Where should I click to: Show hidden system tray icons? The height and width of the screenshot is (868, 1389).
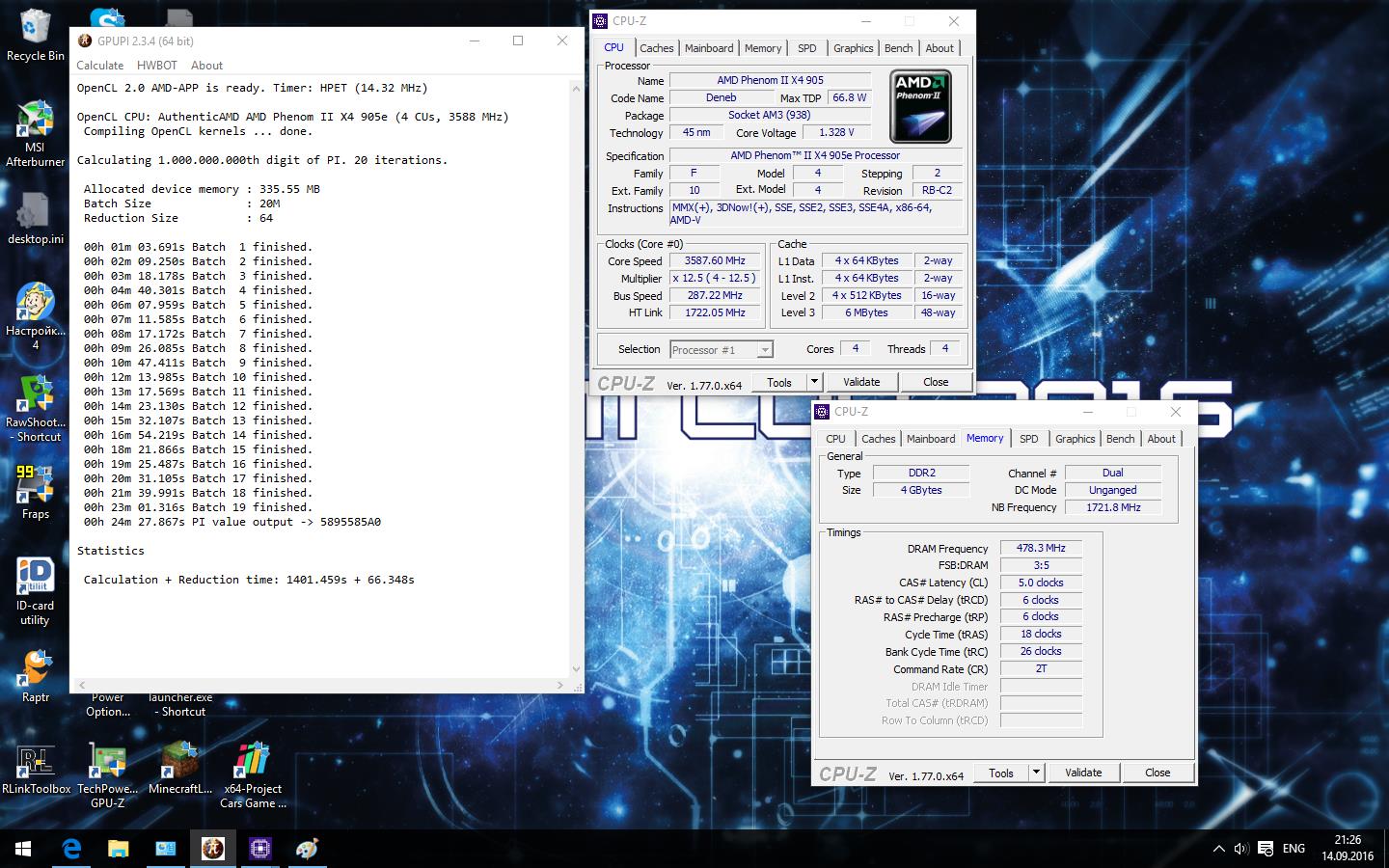point(1217,849)
